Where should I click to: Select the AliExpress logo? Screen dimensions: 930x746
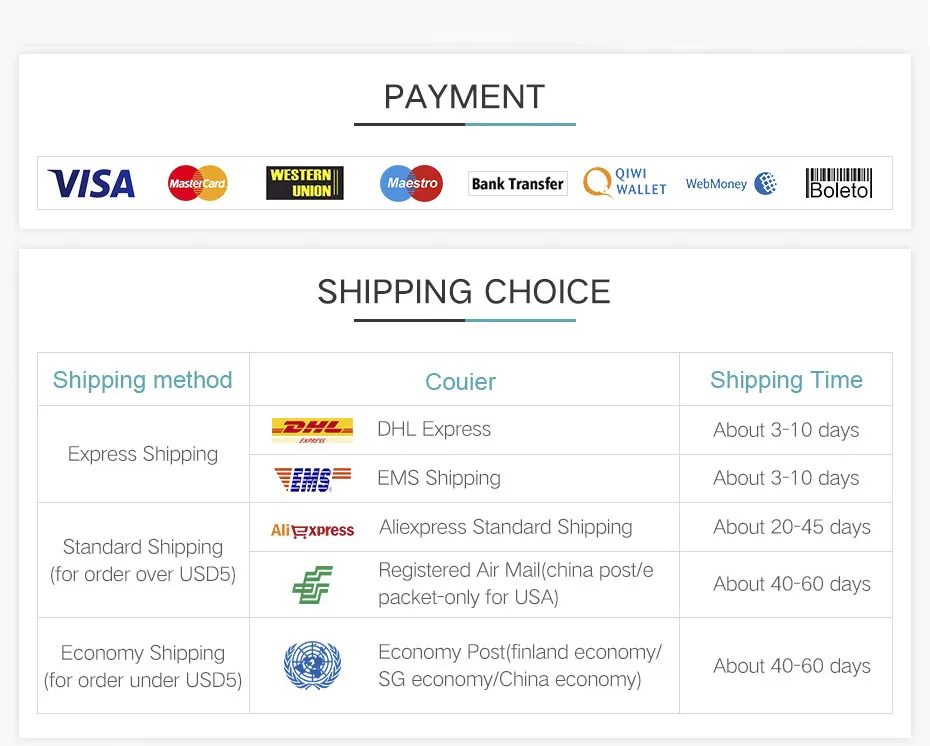coord(312,530)
